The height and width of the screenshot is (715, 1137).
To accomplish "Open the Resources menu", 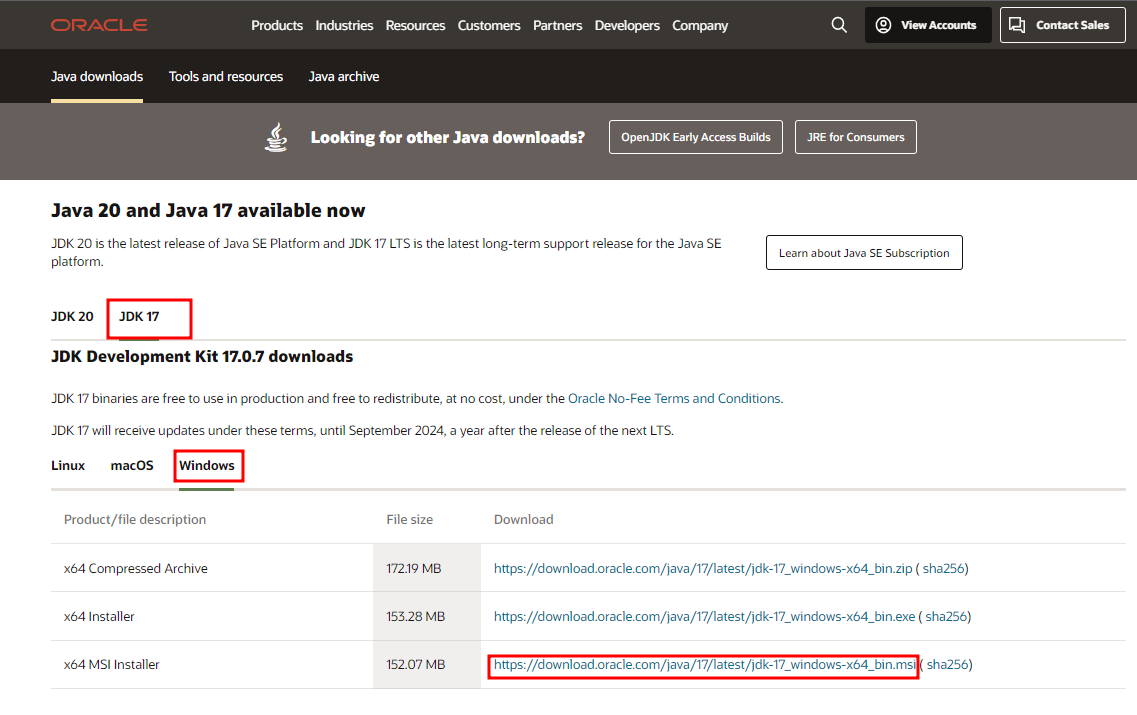I will (415, 25).
